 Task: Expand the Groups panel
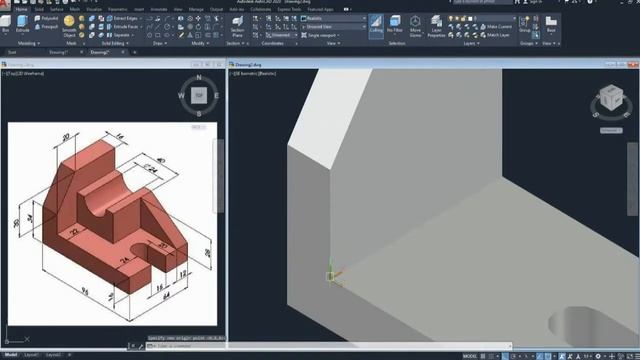tap(528, 43)
